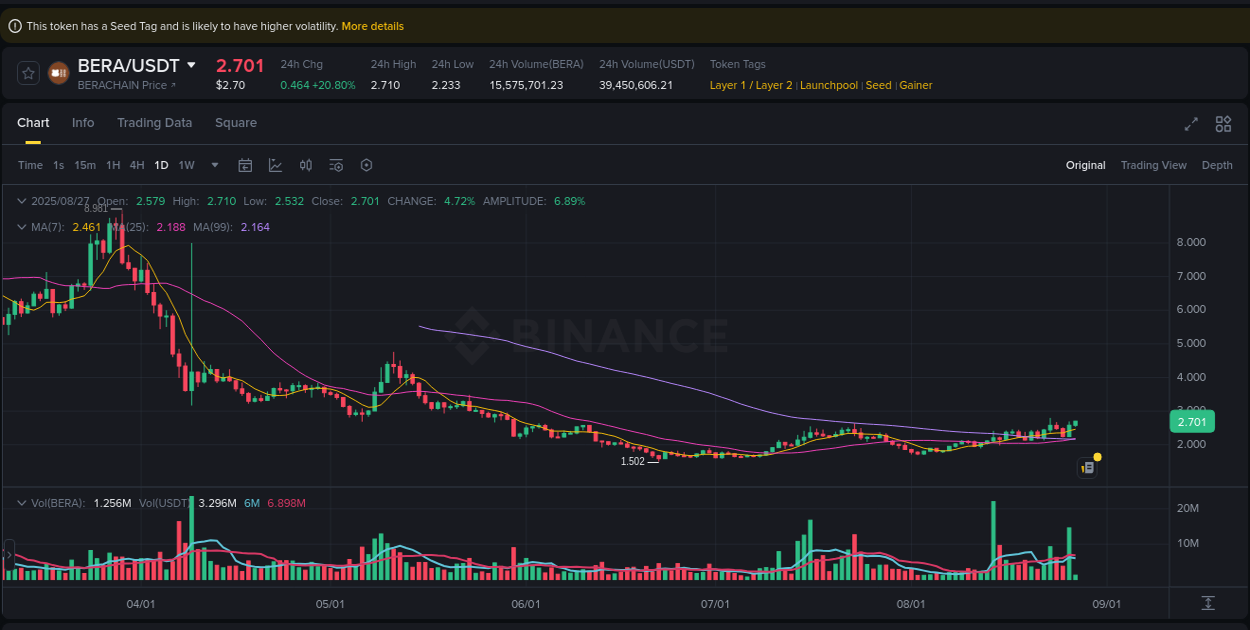The width and height of the screenshot is (1250, 630).
Task: Click the order book icon with yellow dot
Action: point(1088,467)
